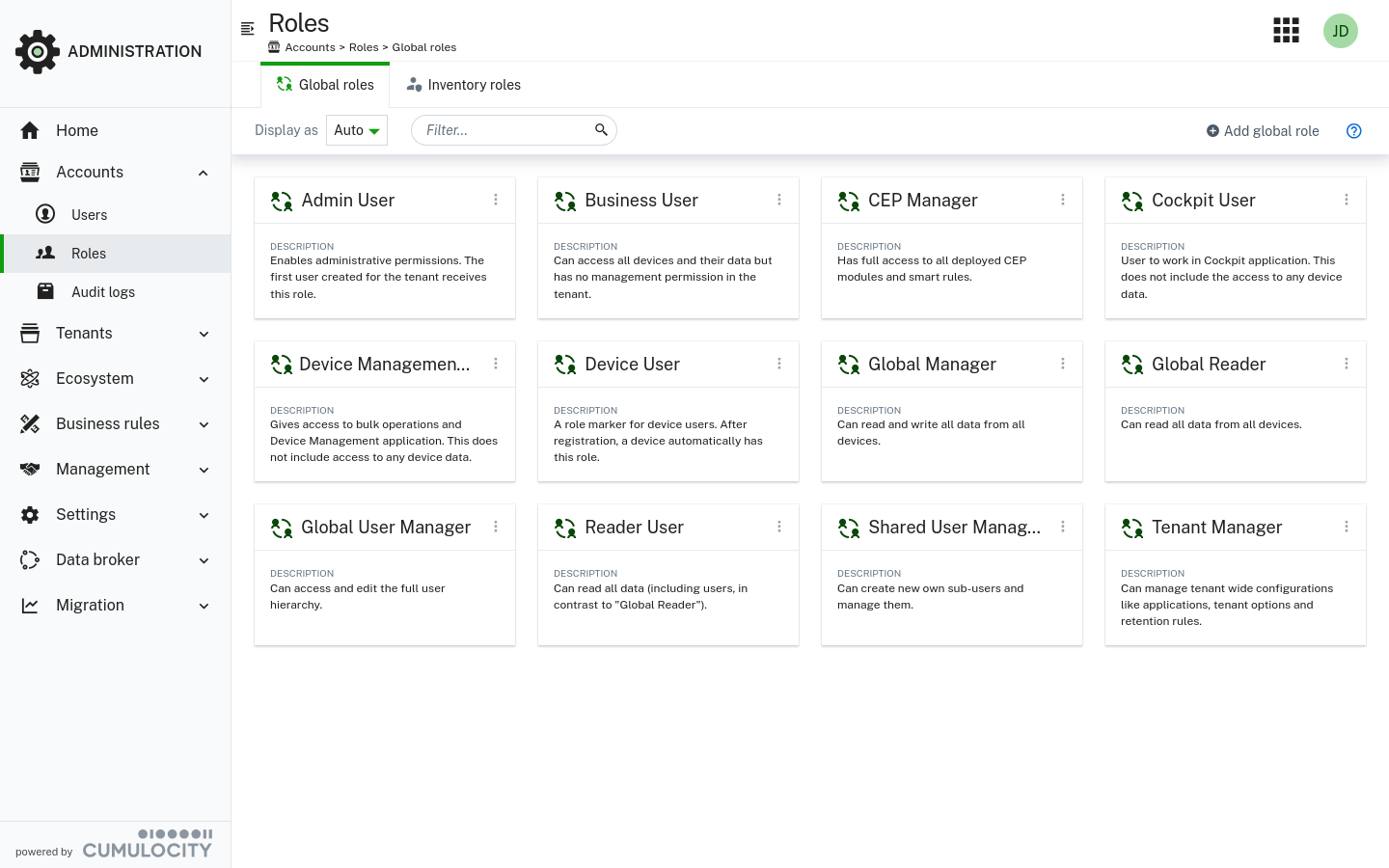The width and height of the screenshot is (1389, 868).
Task: Go to Audit logs in sidebar
Action: (103, 292)
